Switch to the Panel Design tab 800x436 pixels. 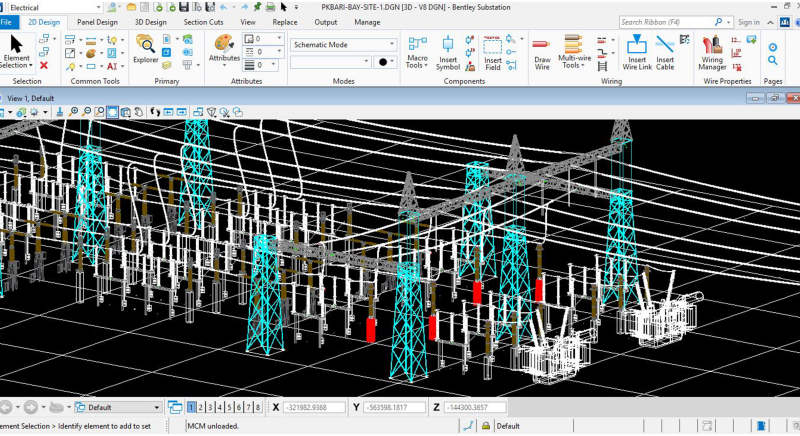click(x=97, y=21)
